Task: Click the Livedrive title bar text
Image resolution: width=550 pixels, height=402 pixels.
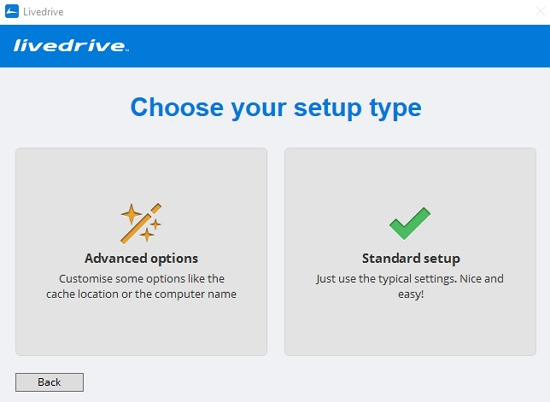Action: (x=43, y=12)
